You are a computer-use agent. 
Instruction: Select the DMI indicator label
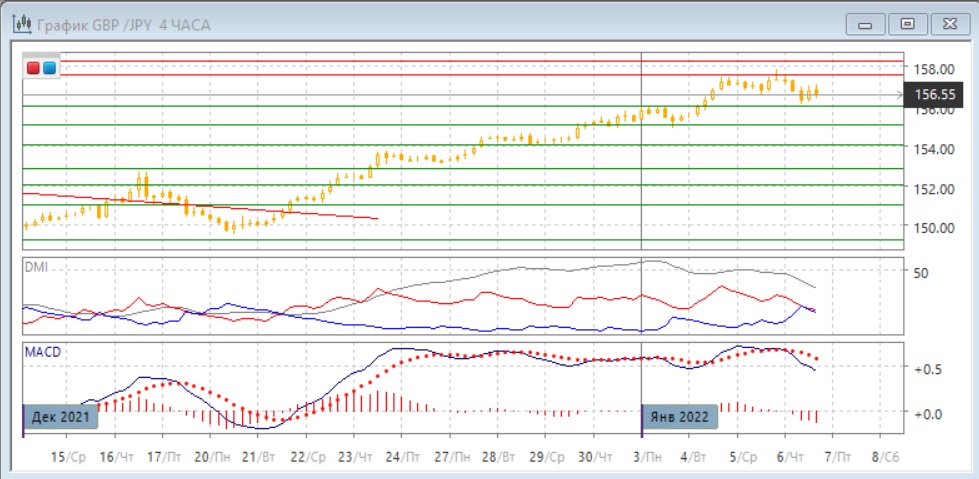point(37,268)
